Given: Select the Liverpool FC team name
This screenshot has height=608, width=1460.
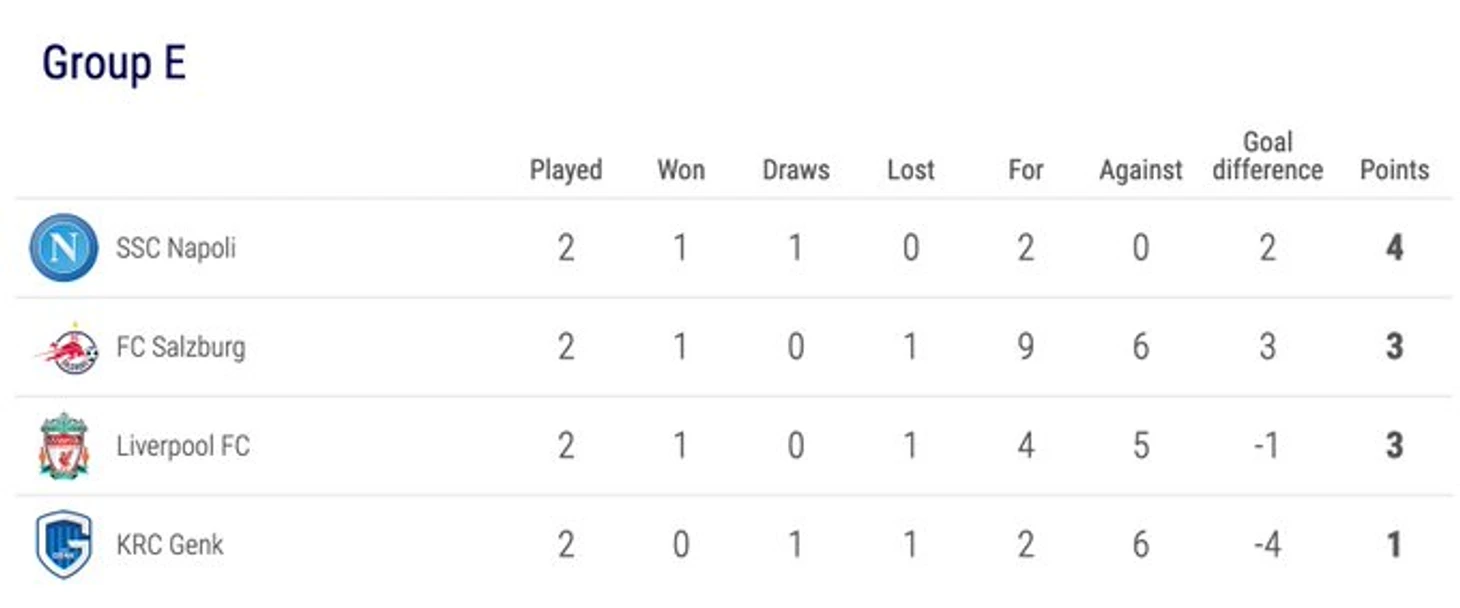Looking at the screenshot, I should click(183, 446).
